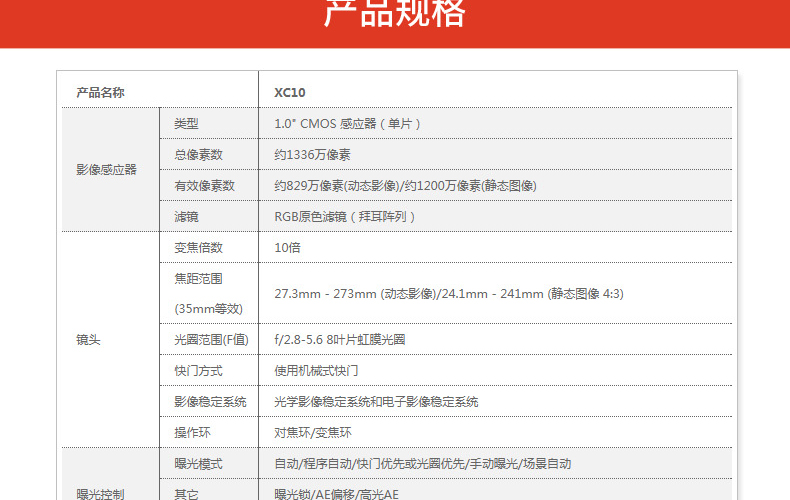Select the 使用机械式快门 value

[x=316, y=371]
